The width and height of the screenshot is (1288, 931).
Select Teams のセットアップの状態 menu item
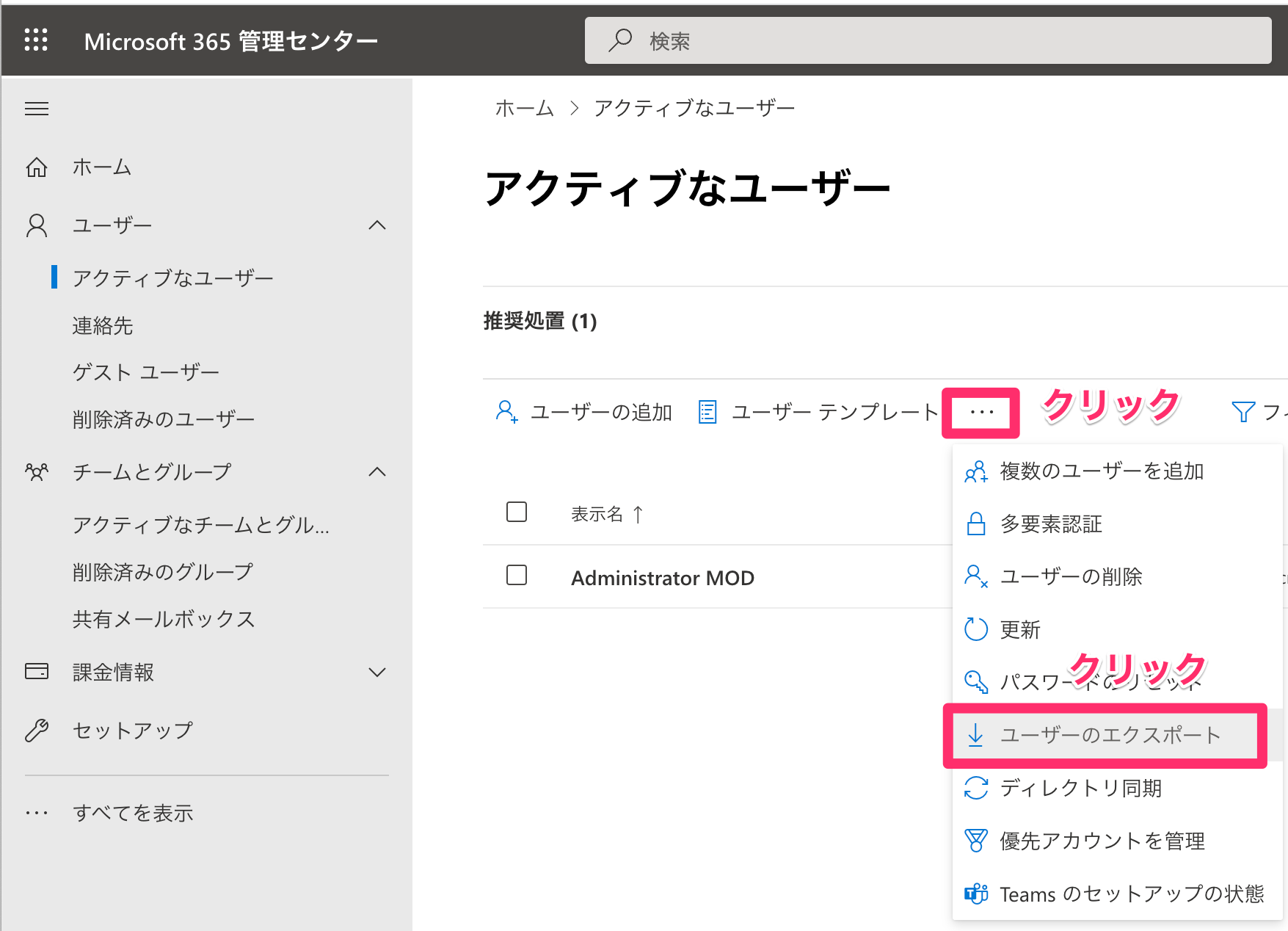point(1118,894)
